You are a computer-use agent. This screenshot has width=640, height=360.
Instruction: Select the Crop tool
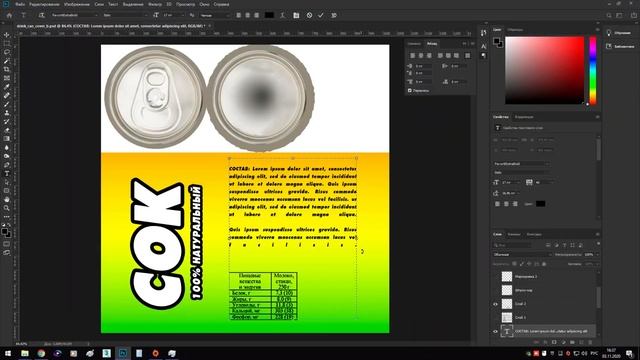click(x=7, y=69)
